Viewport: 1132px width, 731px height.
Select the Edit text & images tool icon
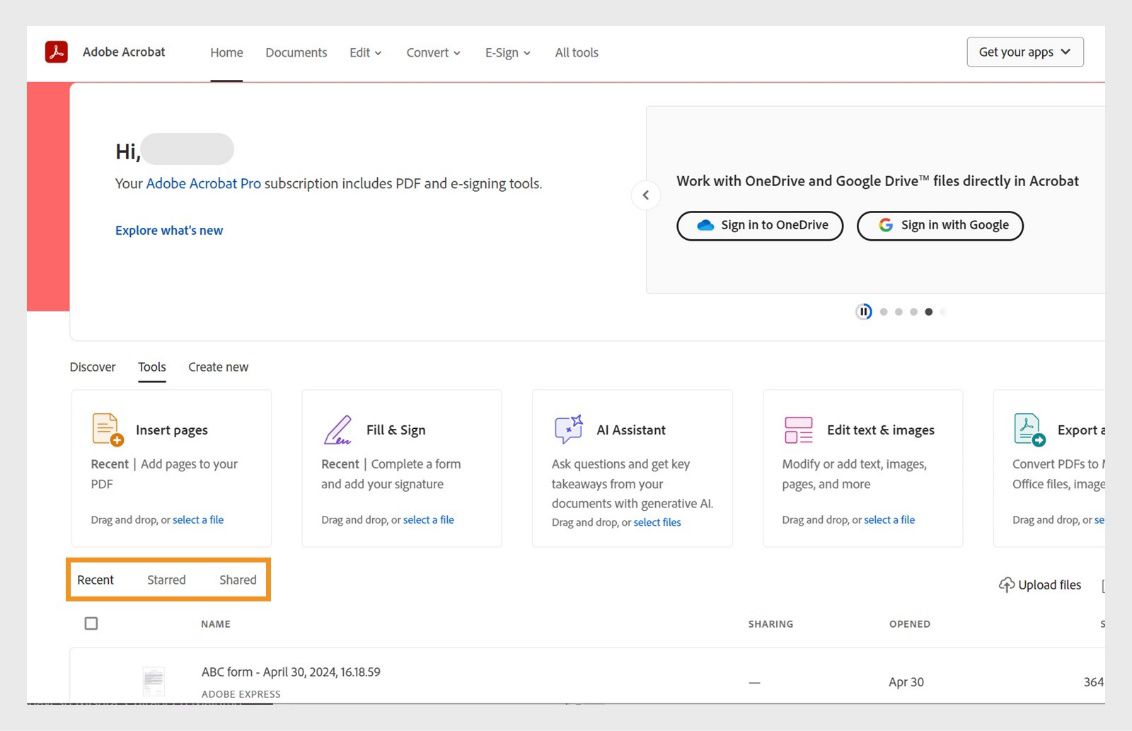[798, 428]
